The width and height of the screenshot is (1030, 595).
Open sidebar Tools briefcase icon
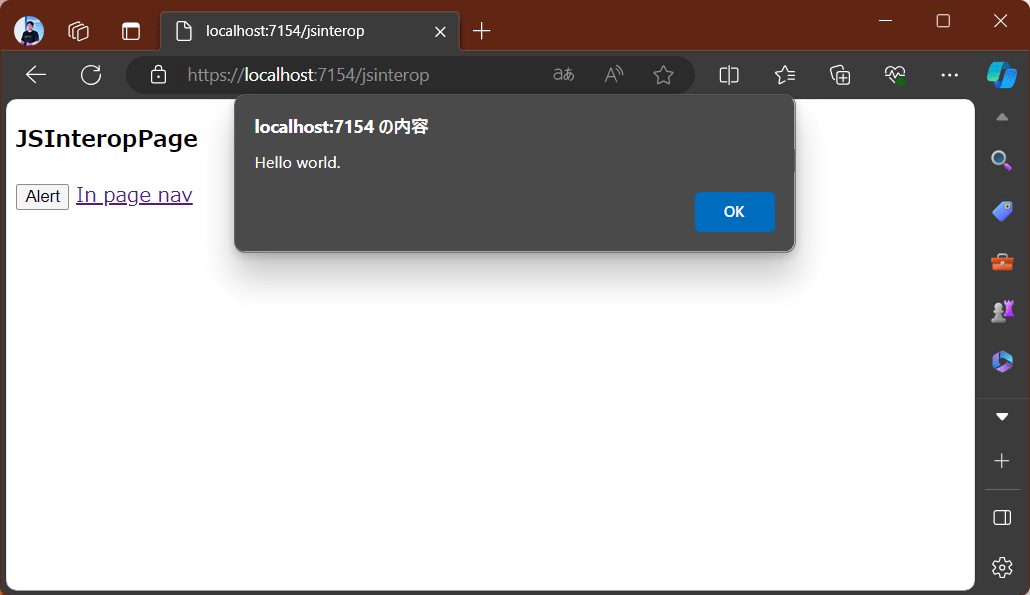(x=1002, y=261)
